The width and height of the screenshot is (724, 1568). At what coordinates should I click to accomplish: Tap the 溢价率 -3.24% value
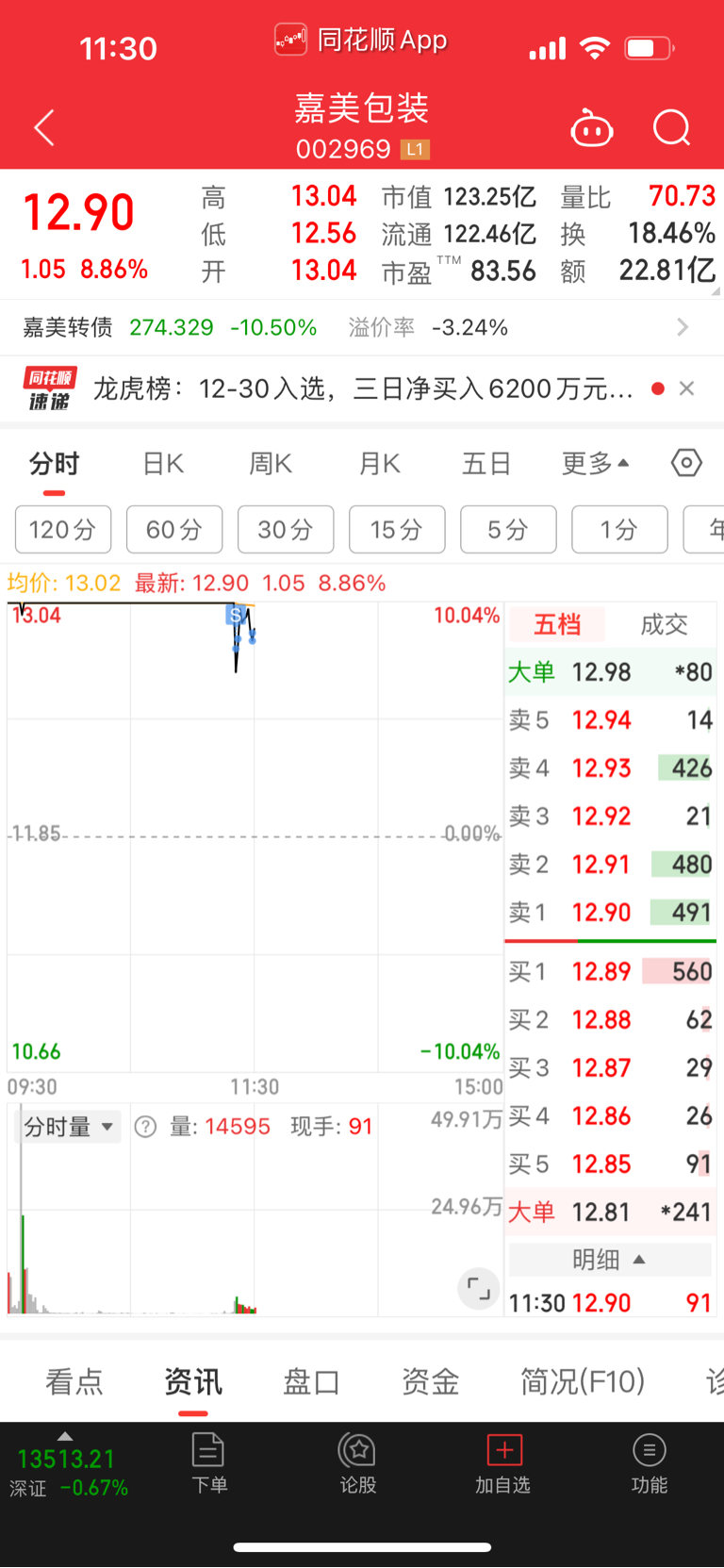click(x=470, y=327)
